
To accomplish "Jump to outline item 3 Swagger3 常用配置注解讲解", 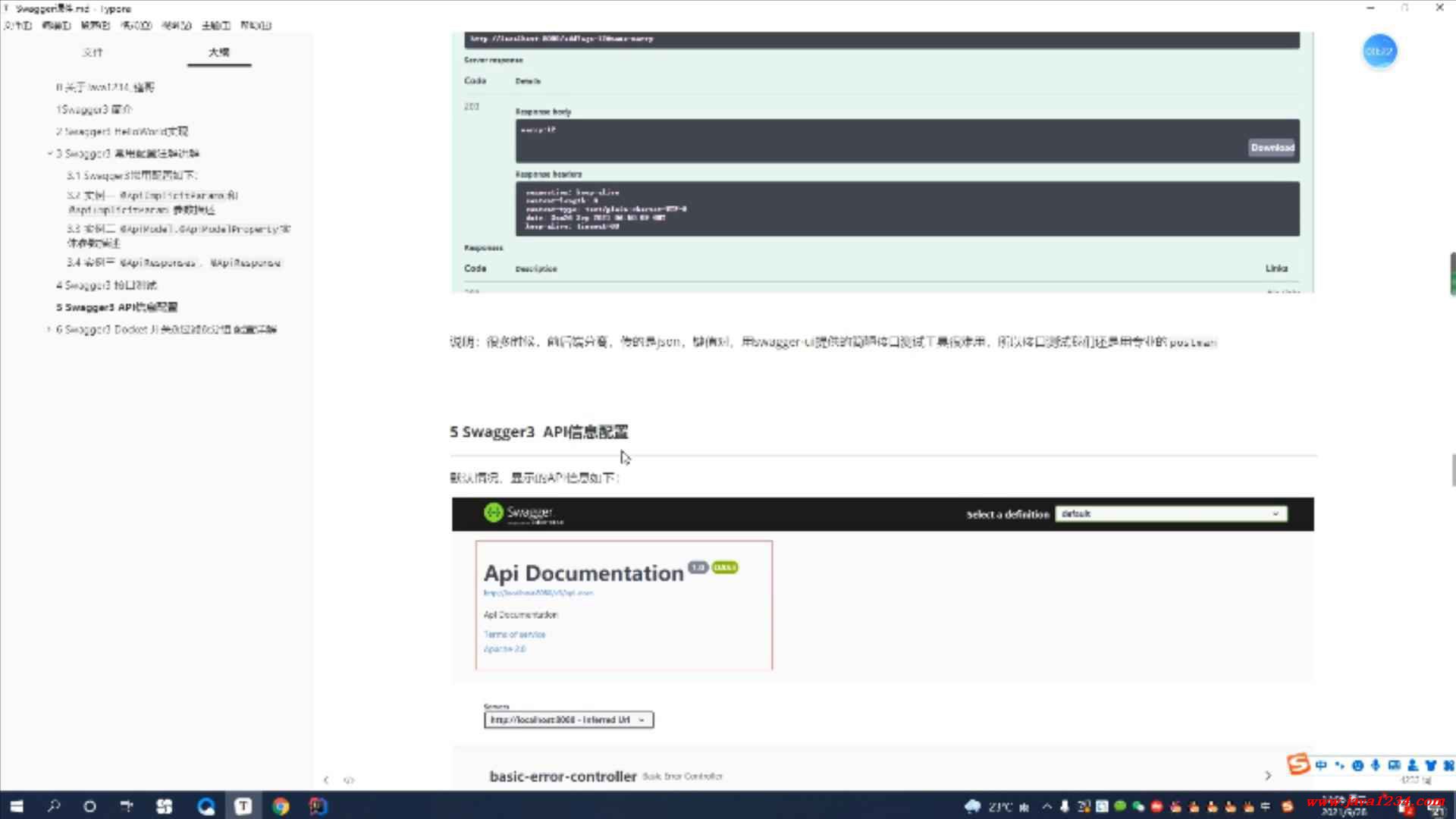I will (x=128, y=153).
